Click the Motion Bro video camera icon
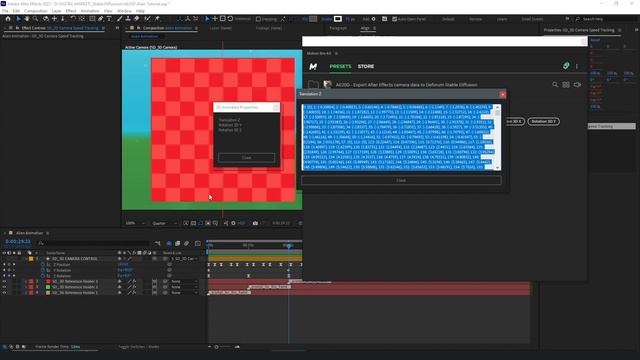This screenshot has height=360, width=640. (x=577, y=84)
